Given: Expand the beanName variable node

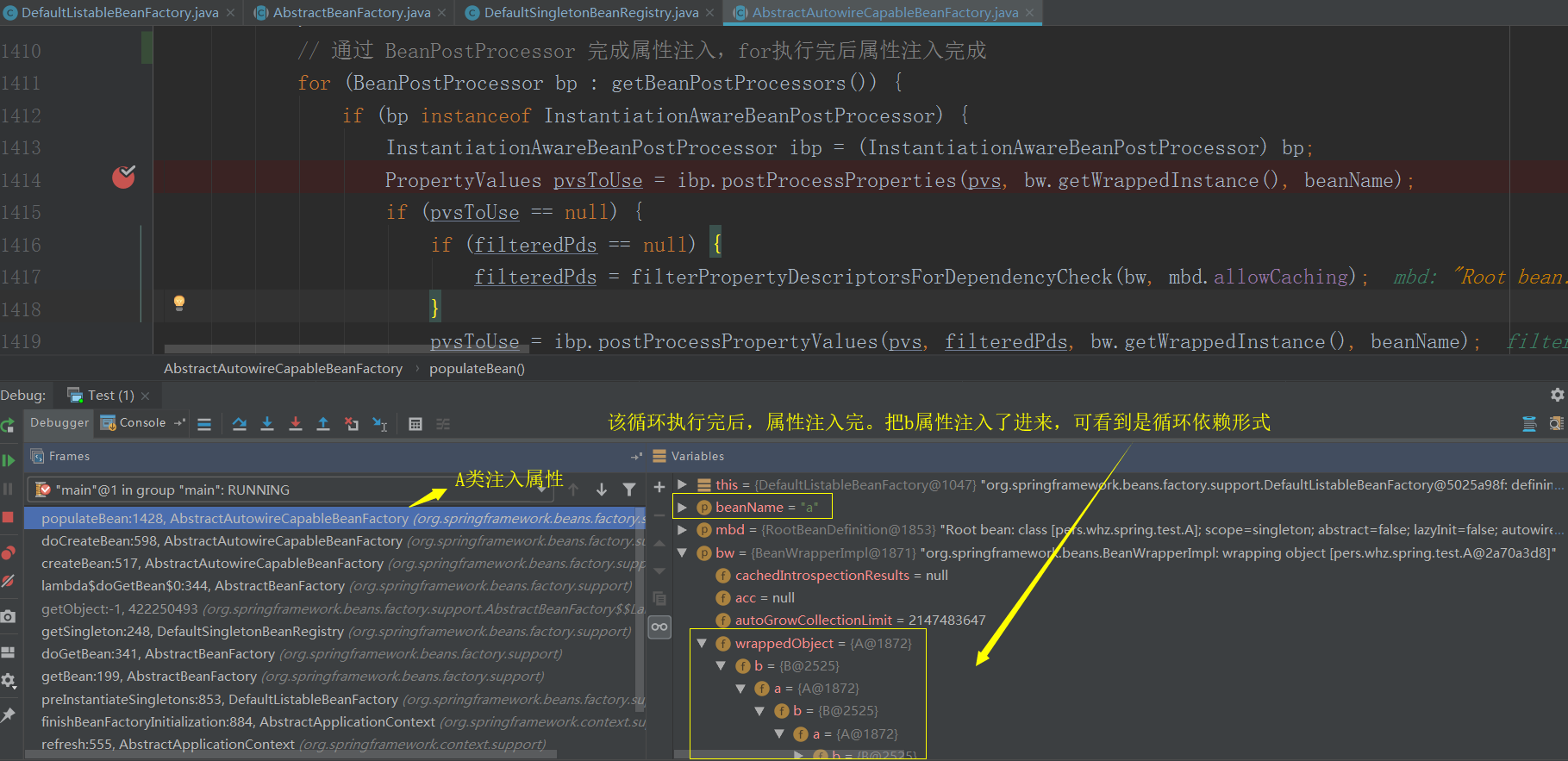Looking at the screenshot, I should point(682,507).
